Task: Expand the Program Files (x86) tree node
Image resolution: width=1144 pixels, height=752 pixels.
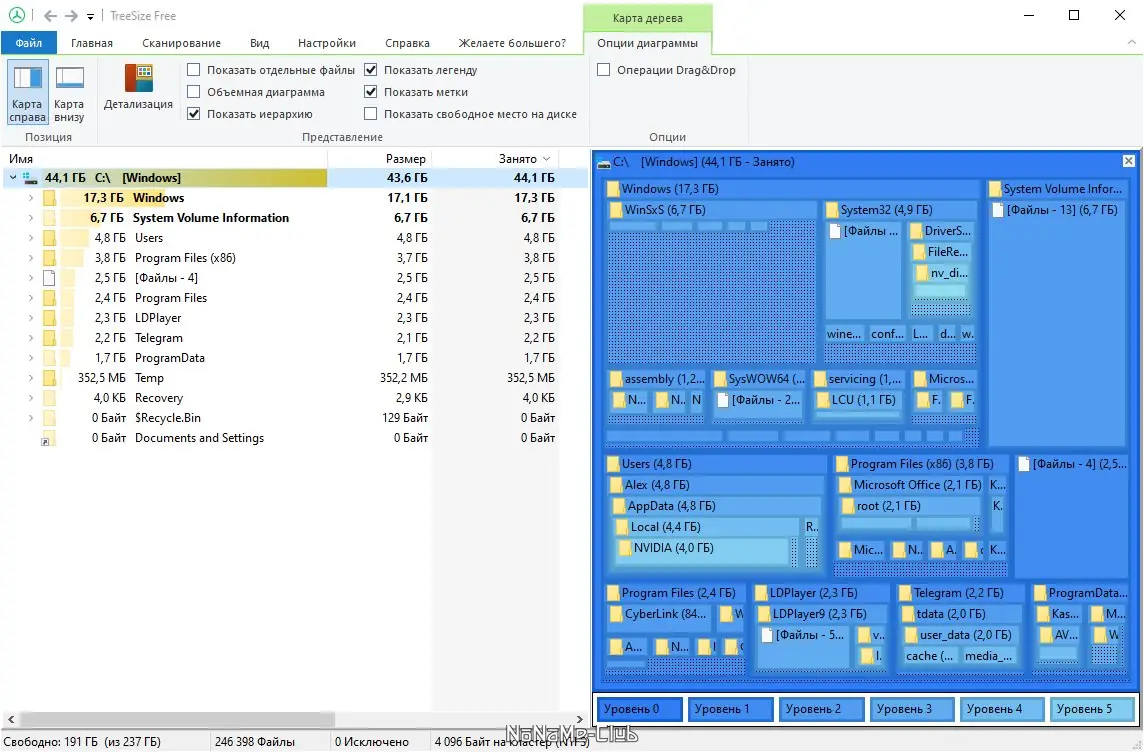Action: [x=31, y=257]
